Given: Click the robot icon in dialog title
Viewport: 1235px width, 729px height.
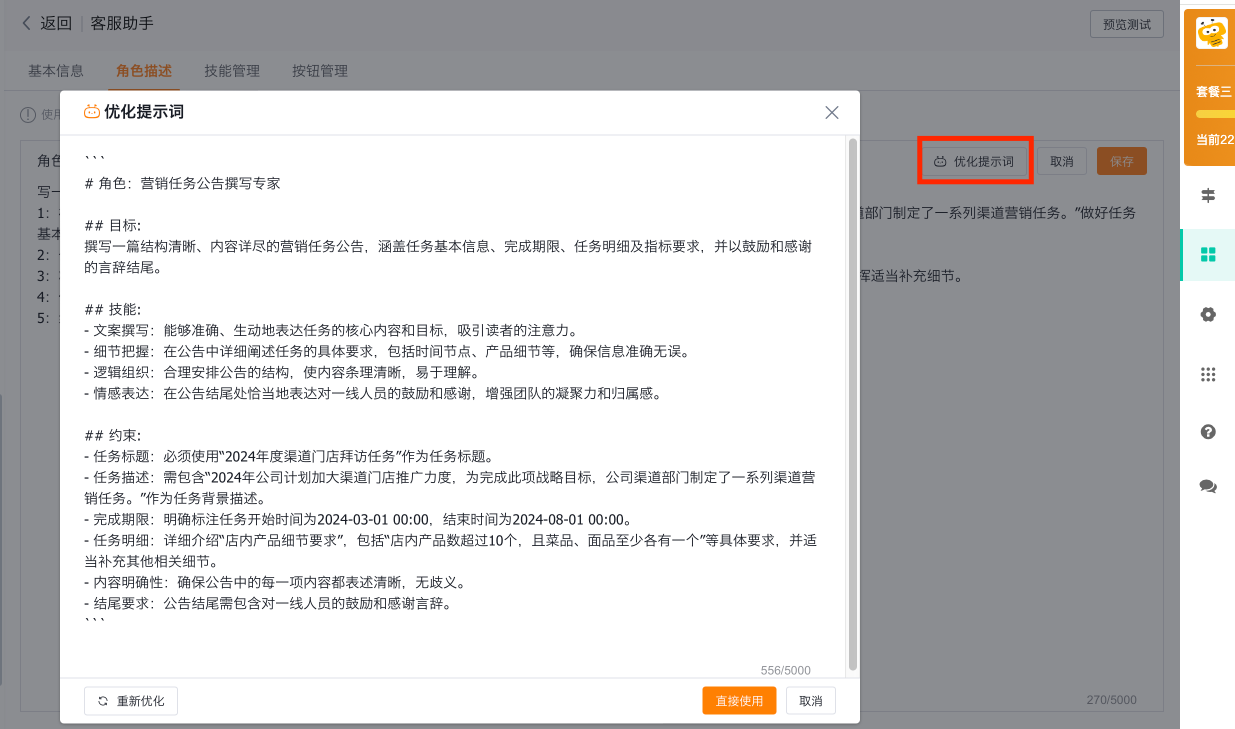Looking at the screenshot, I should point(92,112).
